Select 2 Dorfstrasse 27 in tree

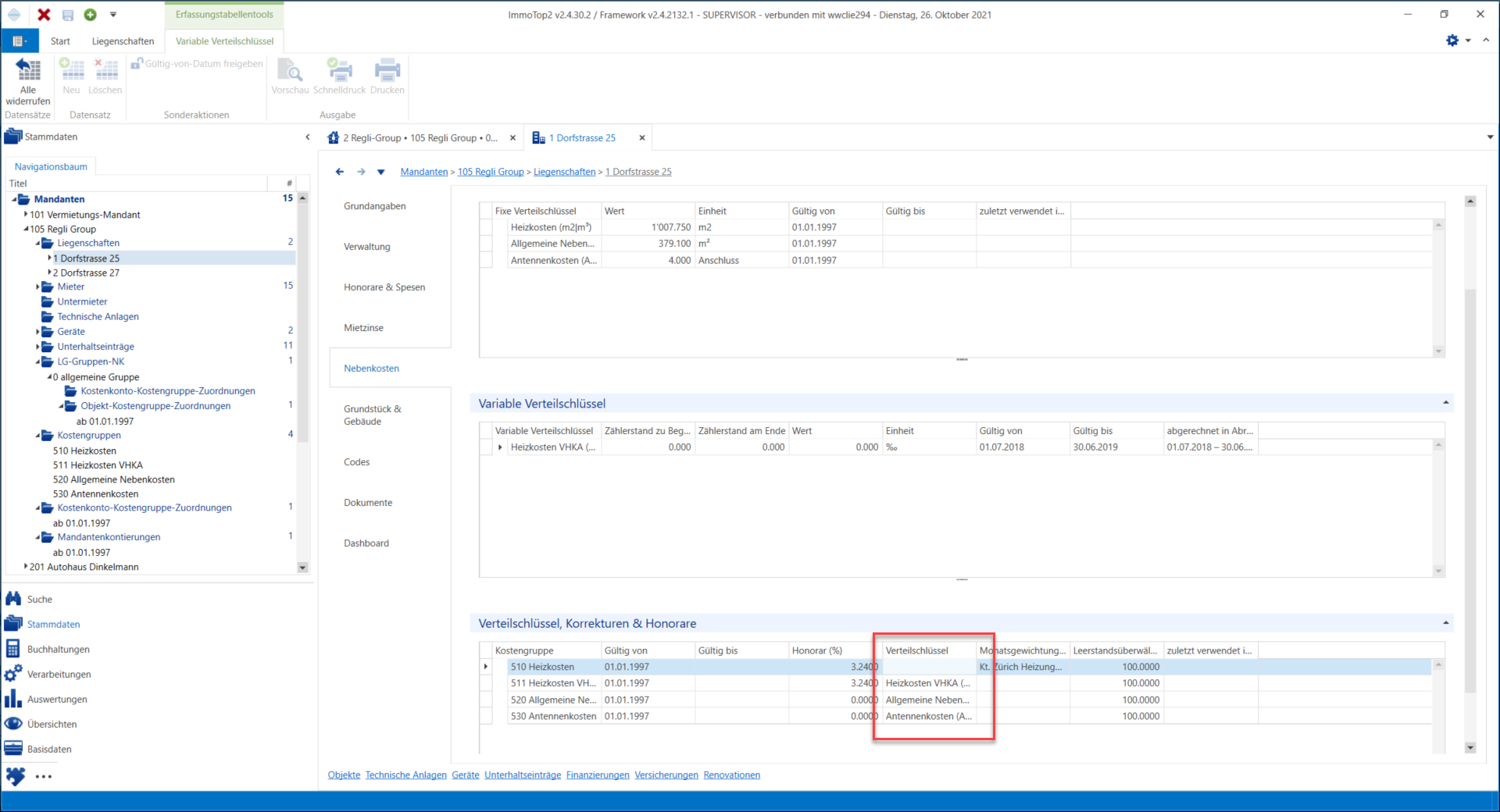[86, 272]
